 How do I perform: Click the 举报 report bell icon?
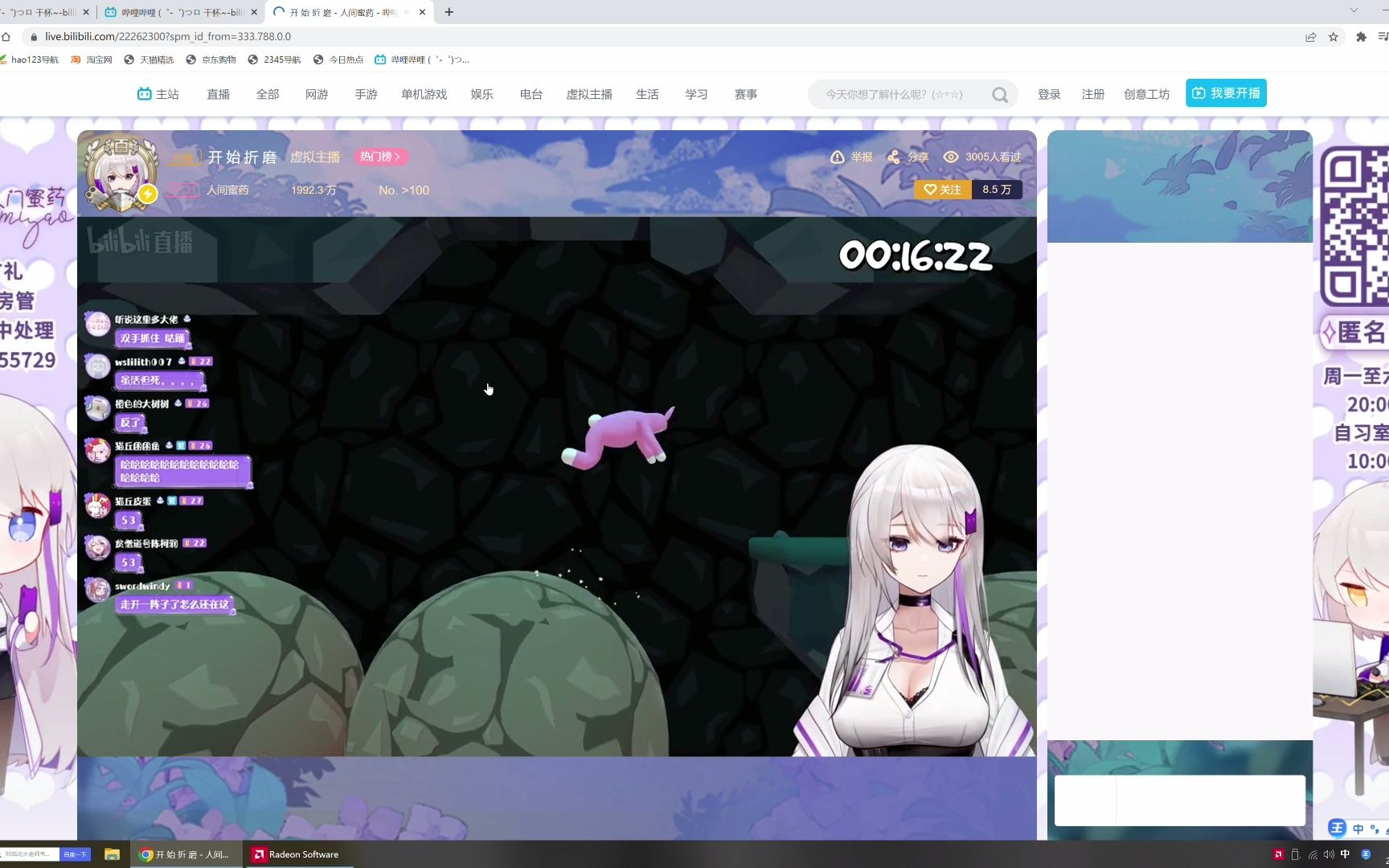pyautogui.click(x=837, y=157)
